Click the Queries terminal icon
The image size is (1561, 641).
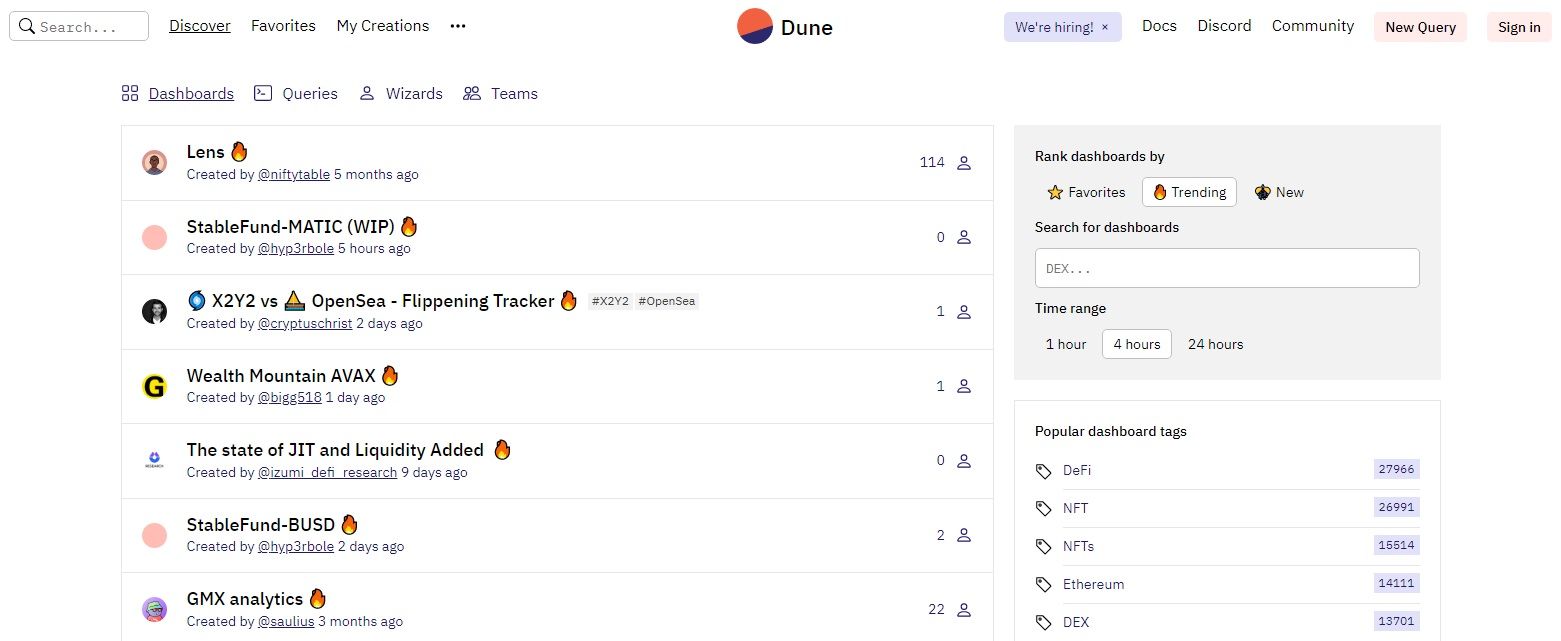(263, 93)
